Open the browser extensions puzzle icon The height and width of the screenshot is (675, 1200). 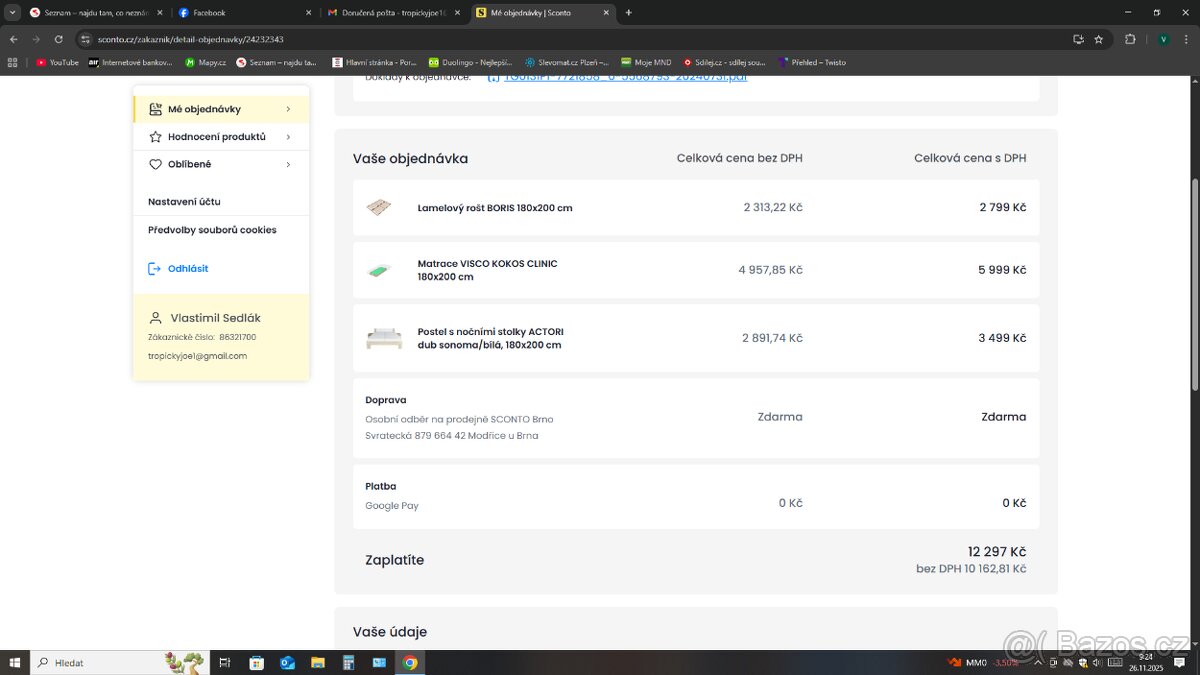[1130, 39]
